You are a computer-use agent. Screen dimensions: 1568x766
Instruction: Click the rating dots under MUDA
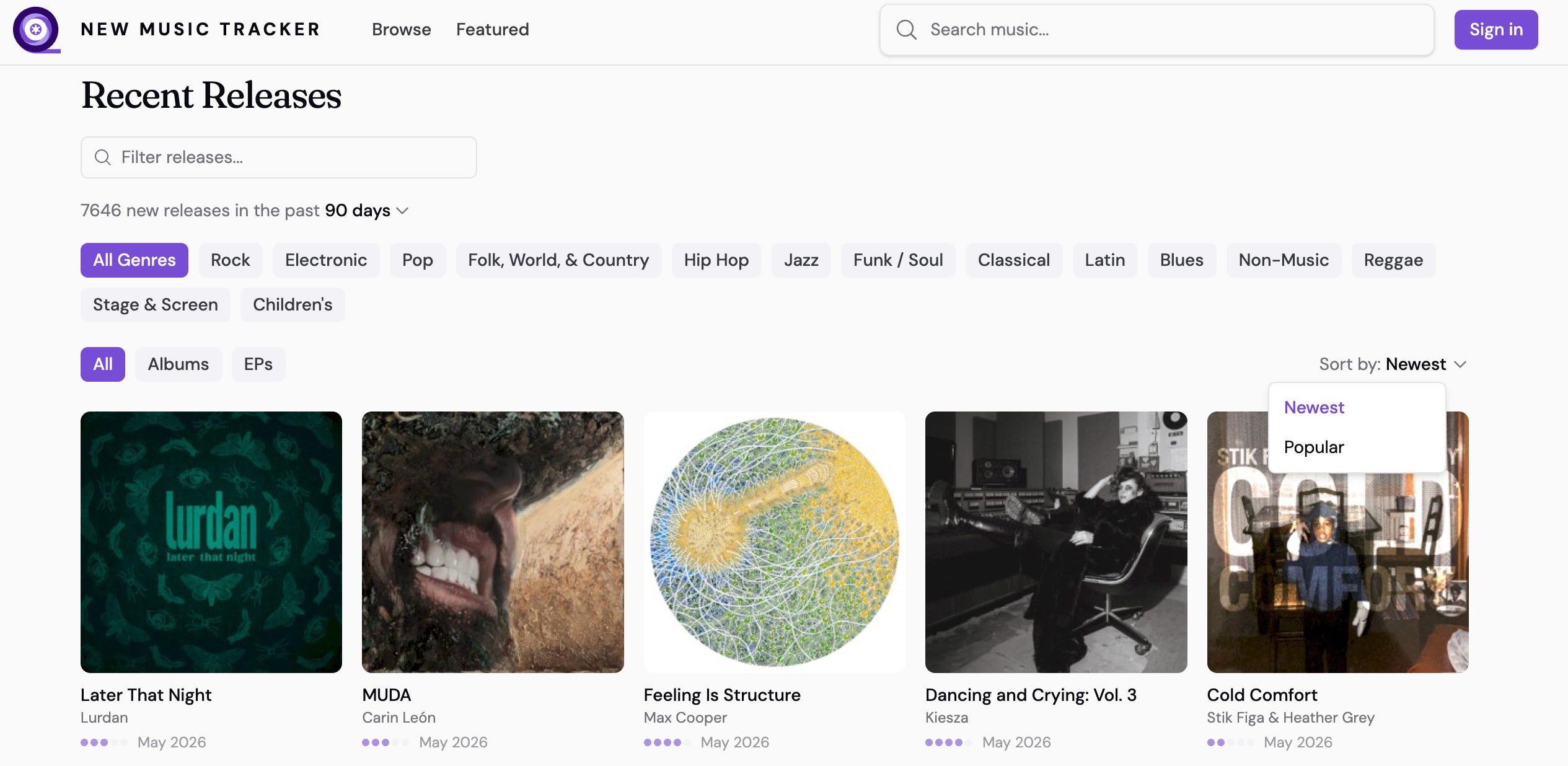(x=385, y=742)
